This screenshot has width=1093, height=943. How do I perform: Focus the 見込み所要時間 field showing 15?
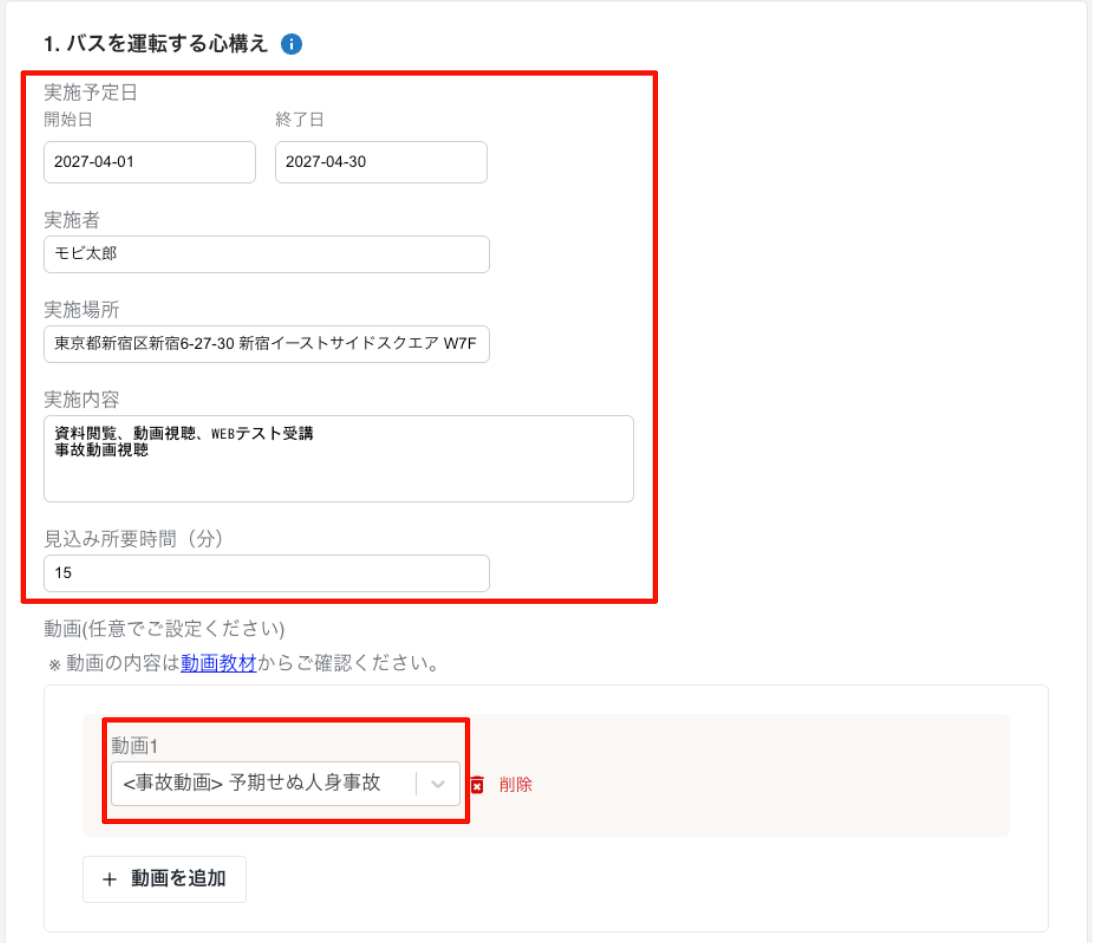point(266,574)
